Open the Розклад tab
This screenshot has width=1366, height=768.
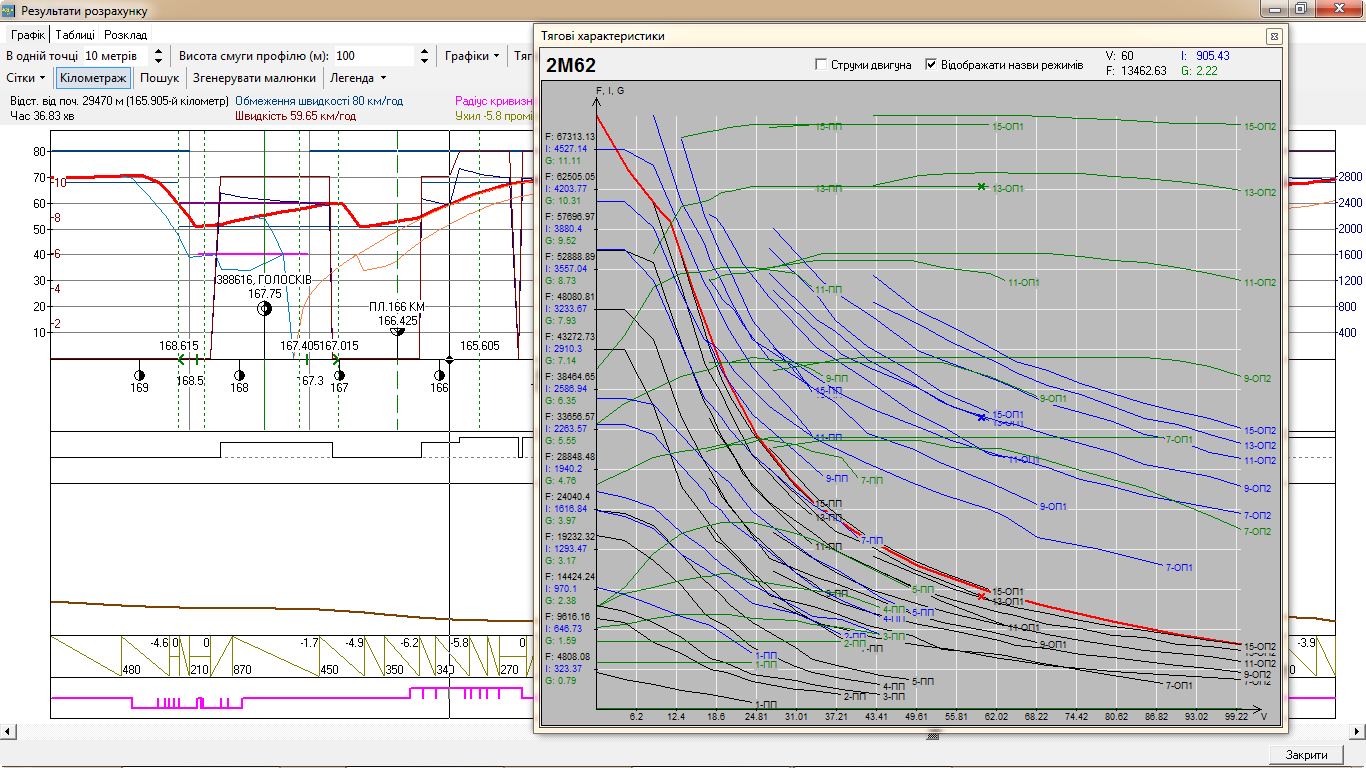125,35
